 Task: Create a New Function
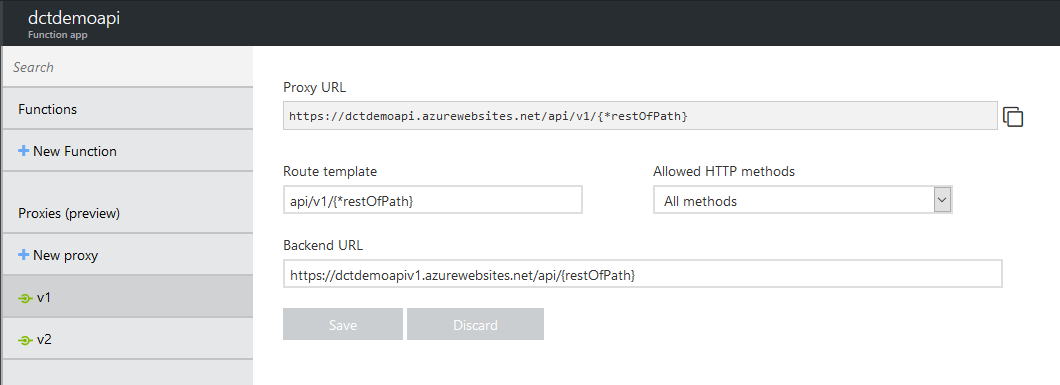(128, 151)
